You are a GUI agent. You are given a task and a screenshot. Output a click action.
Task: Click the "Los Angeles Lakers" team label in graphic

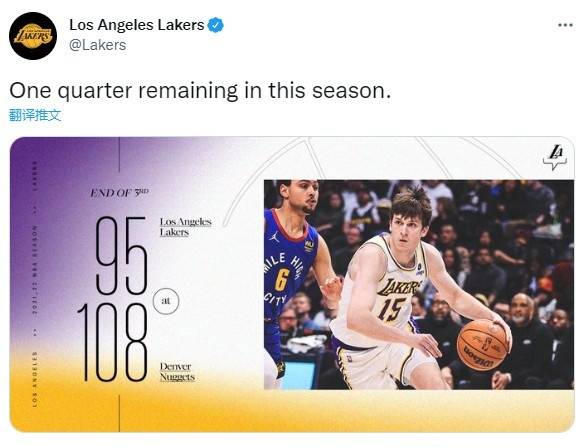click(185, 227)
